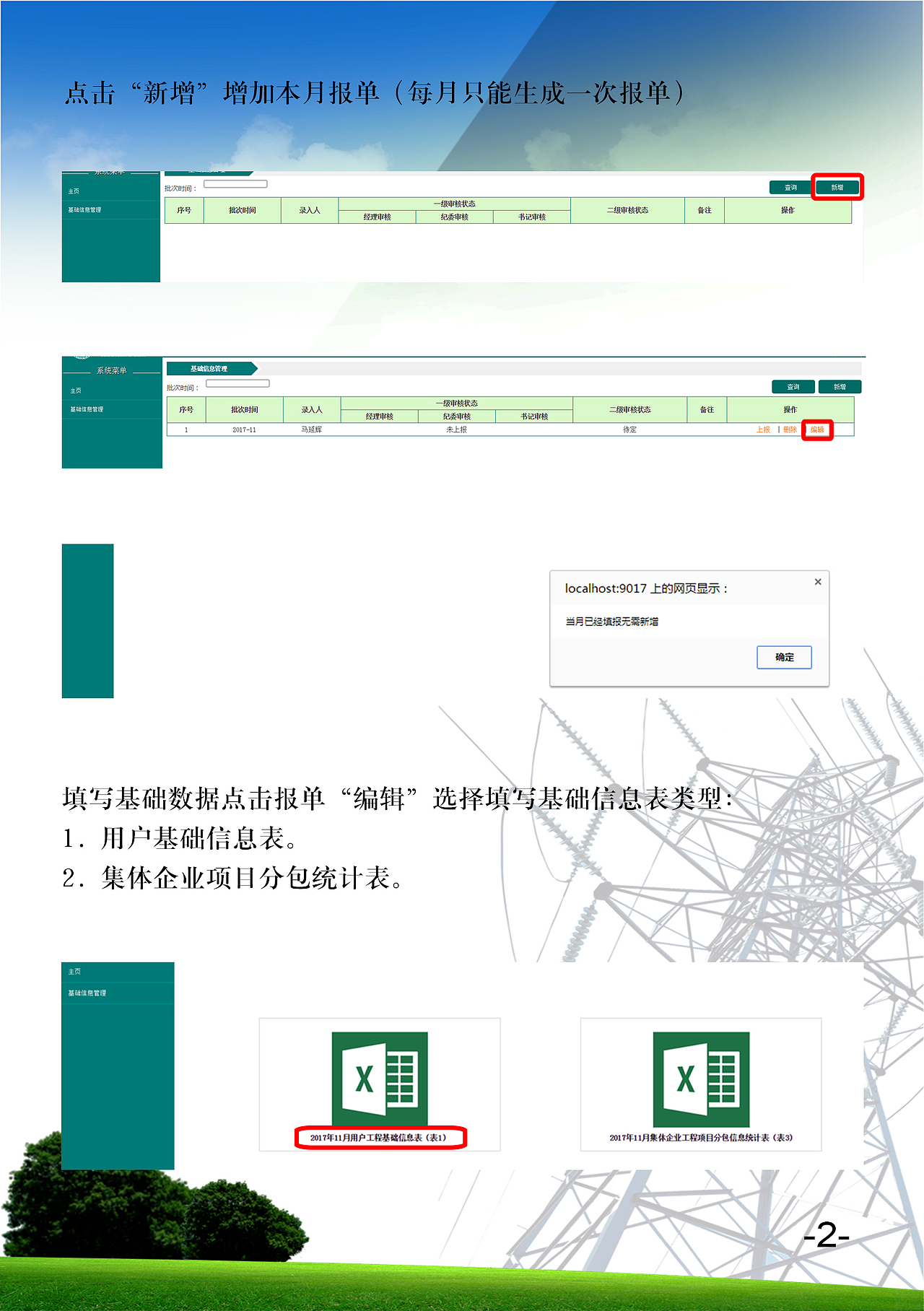The width and height of the screenshot is (924, 1311).
Task: Open 基础信息管理 in the sidebar beside the 2017-11 table
Action: (87, 409)
